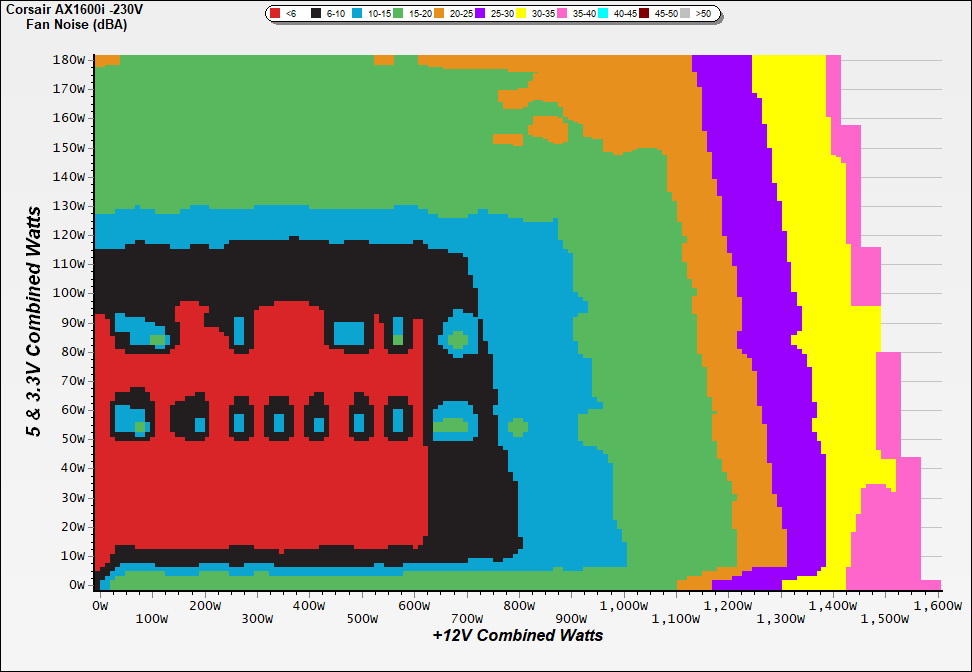Click the black 6-10 legend swatch
Viewport: 972px width, 672px height.
tap(317, 14)
